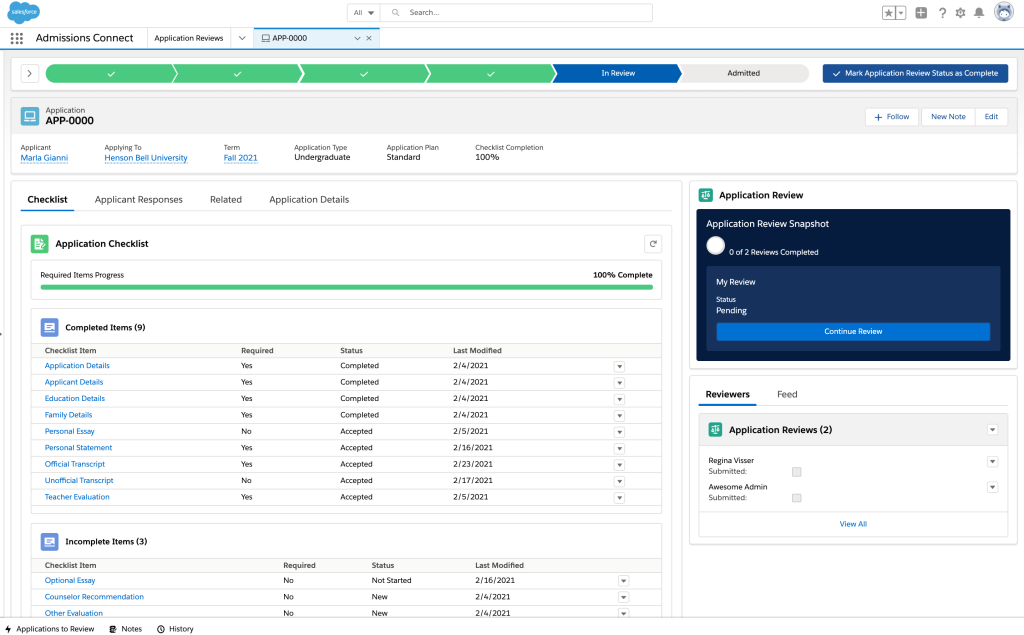Screen dimensions: 1024x635
Task: Switch to the Applicant Responses tab
Action: (139, 200)
